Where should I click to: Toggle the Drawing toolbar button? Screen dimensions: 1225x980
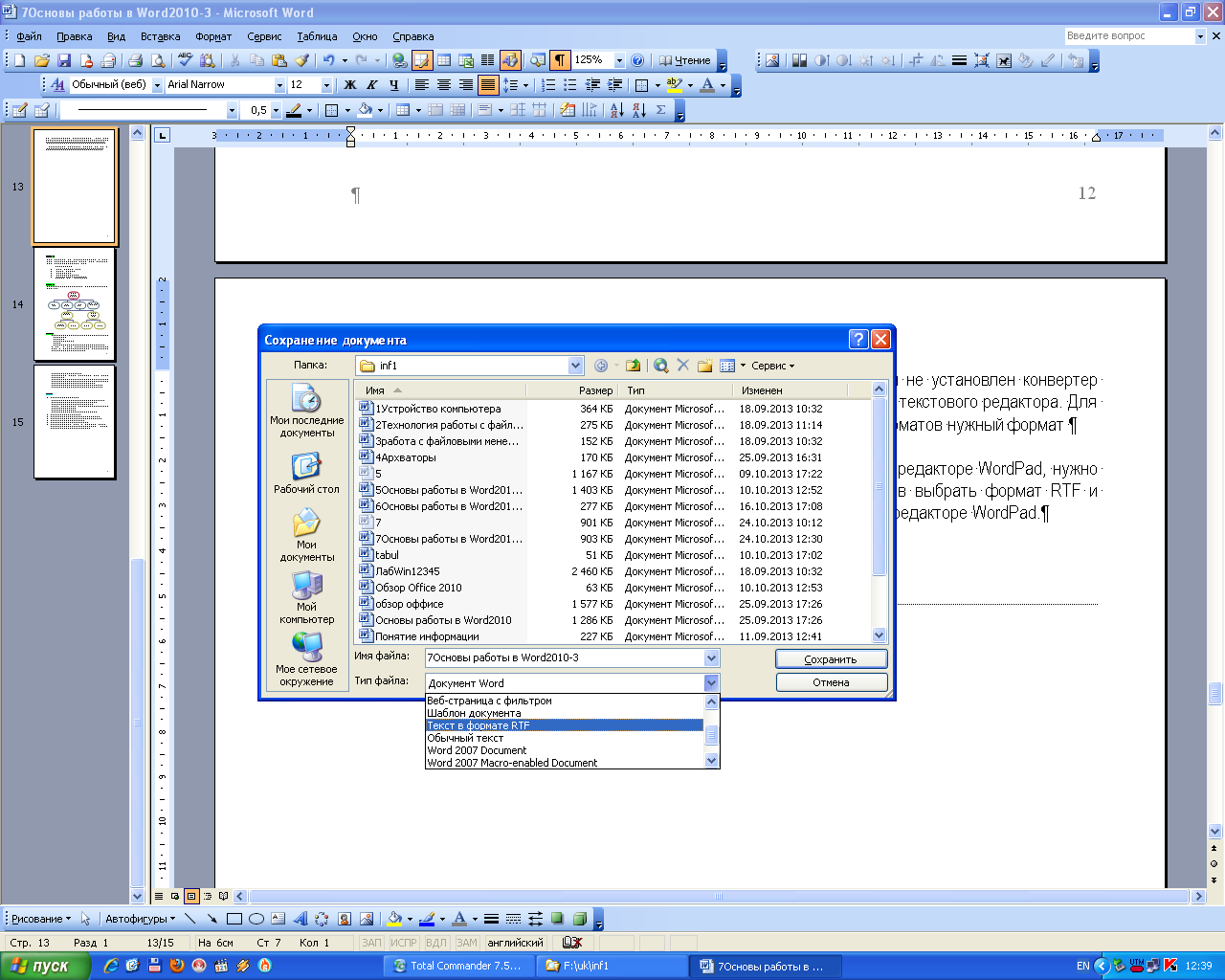[510, 60]
